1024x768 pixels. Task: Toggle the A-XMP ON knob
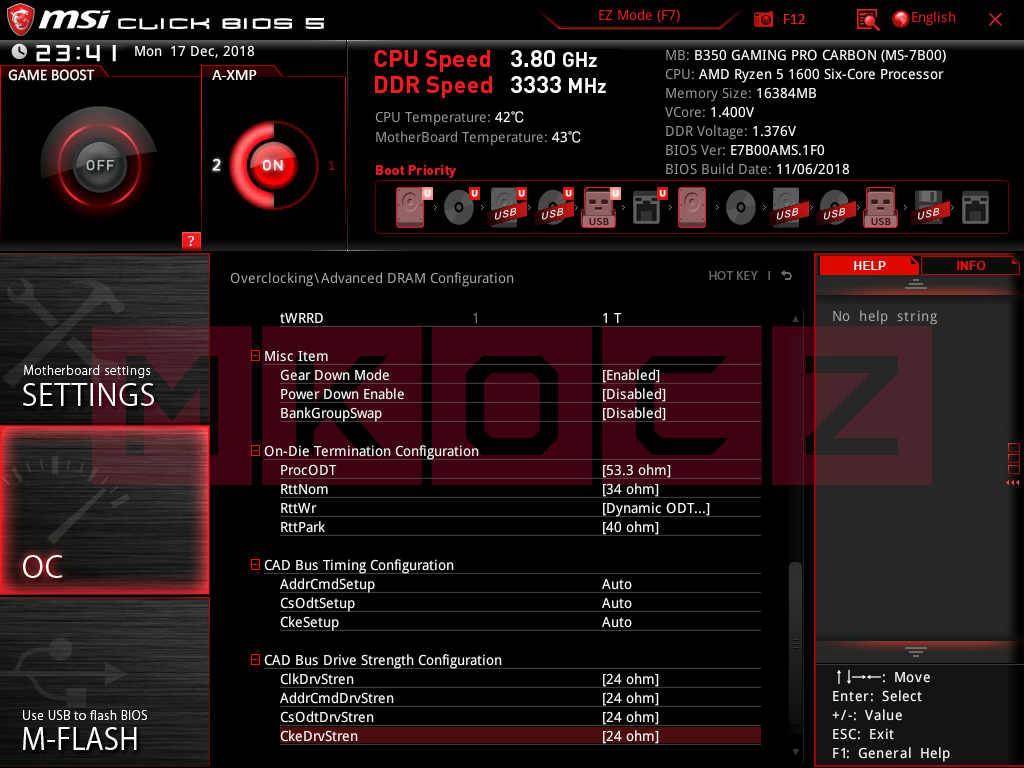273,165
